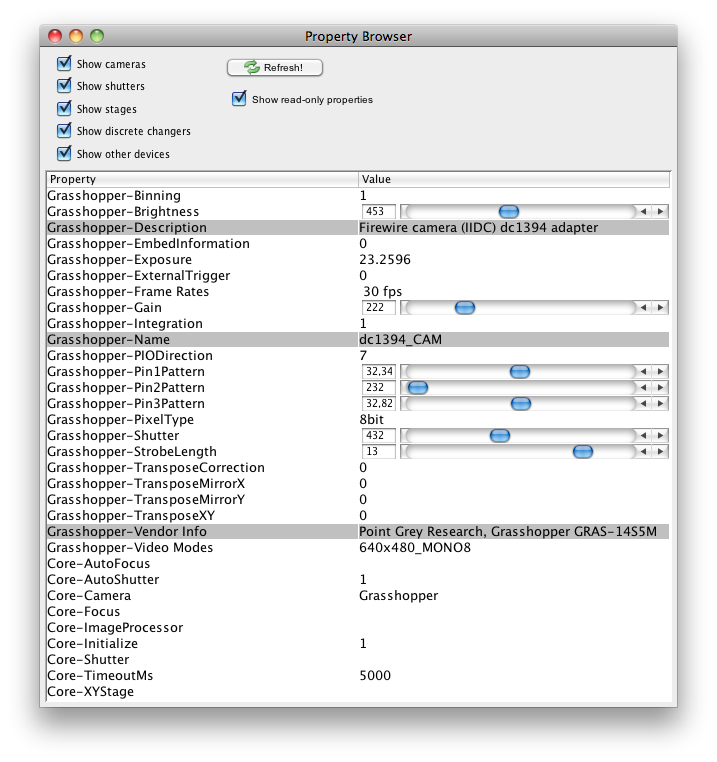Click right arrow of StrobeLength slider

660,452
